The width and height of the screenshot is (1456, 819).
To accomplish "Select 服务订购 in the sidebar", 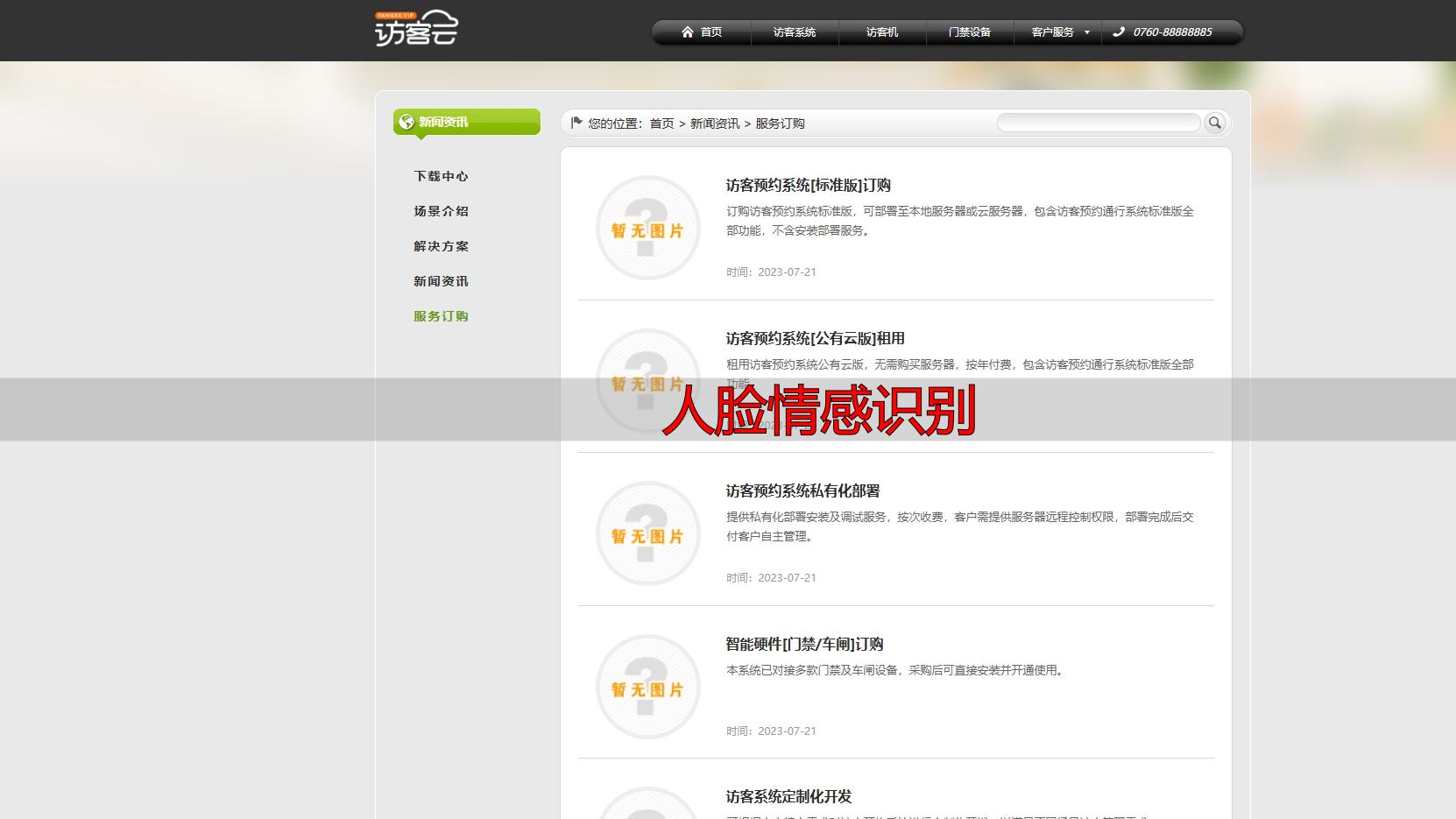I will coord(441,316).
